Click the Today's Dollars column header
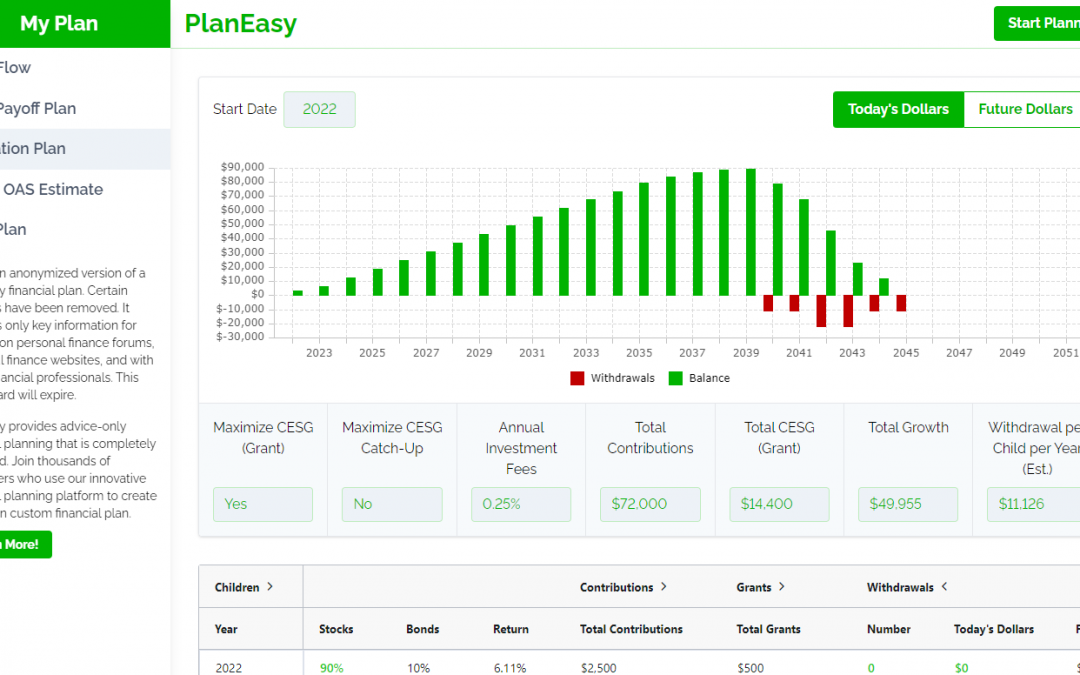 pos(994,629)
